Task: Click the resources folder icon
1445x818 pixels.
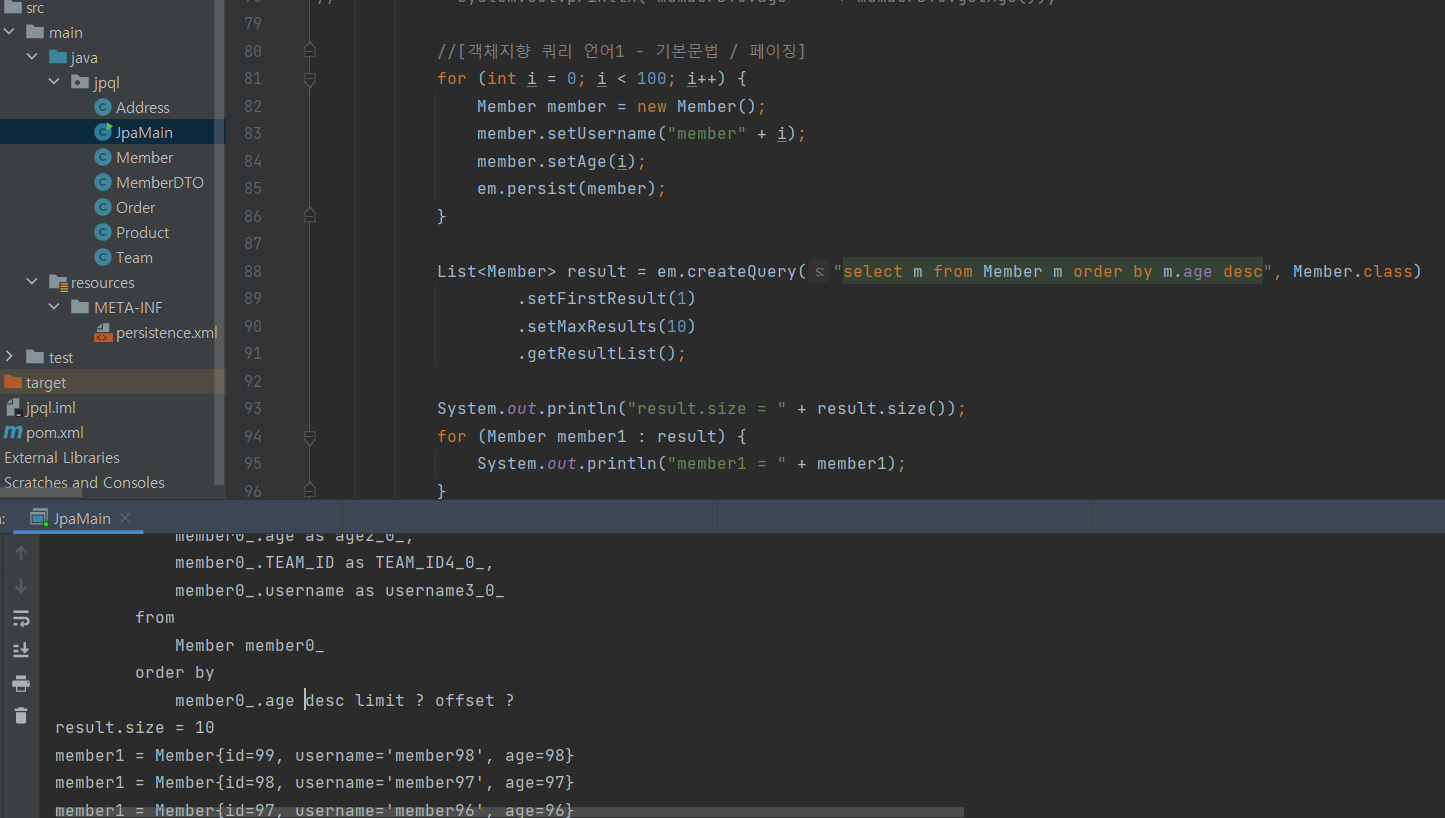Action: click(58, 282)
